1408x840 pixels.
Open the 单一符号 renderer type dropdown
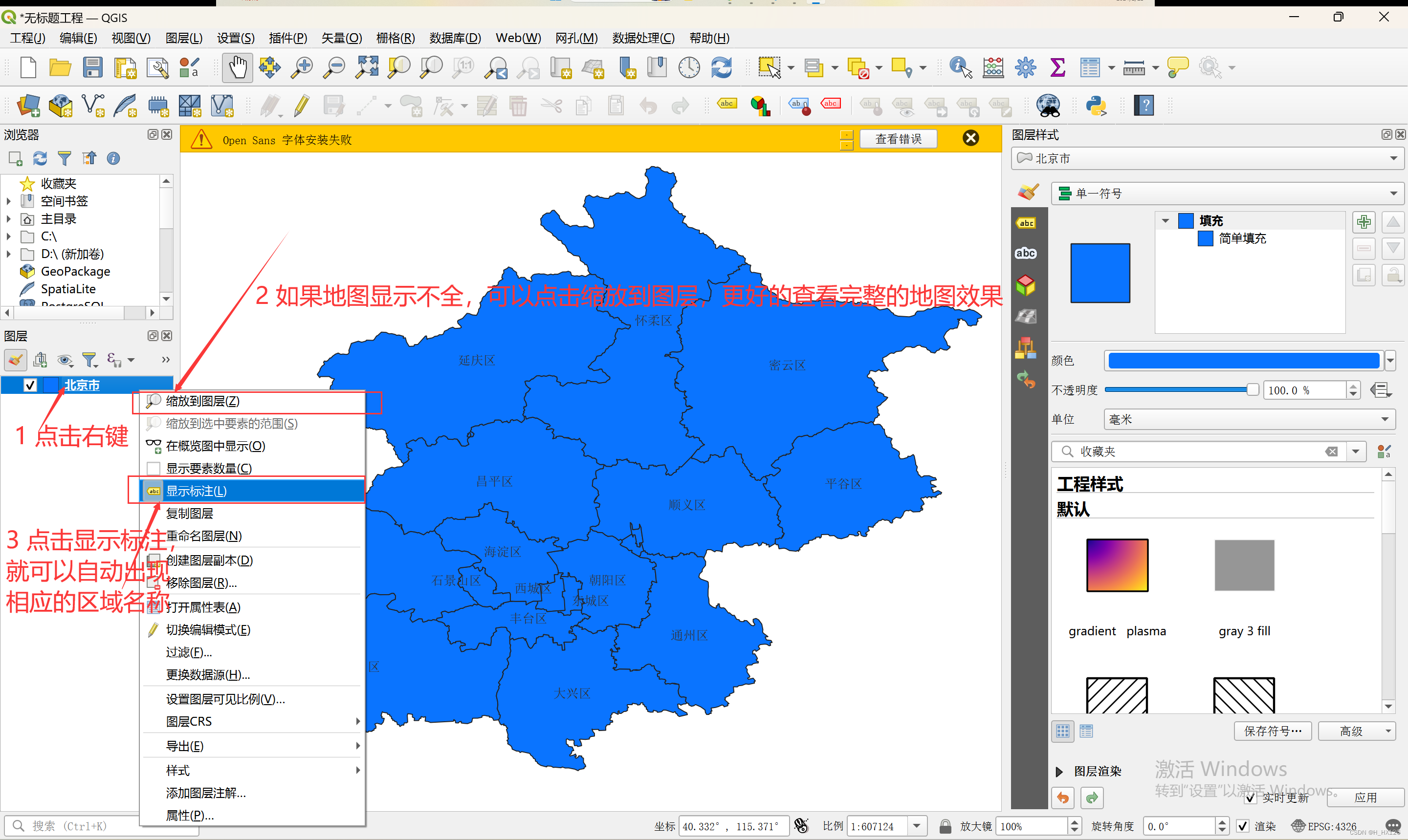(x=1228, y=194)
